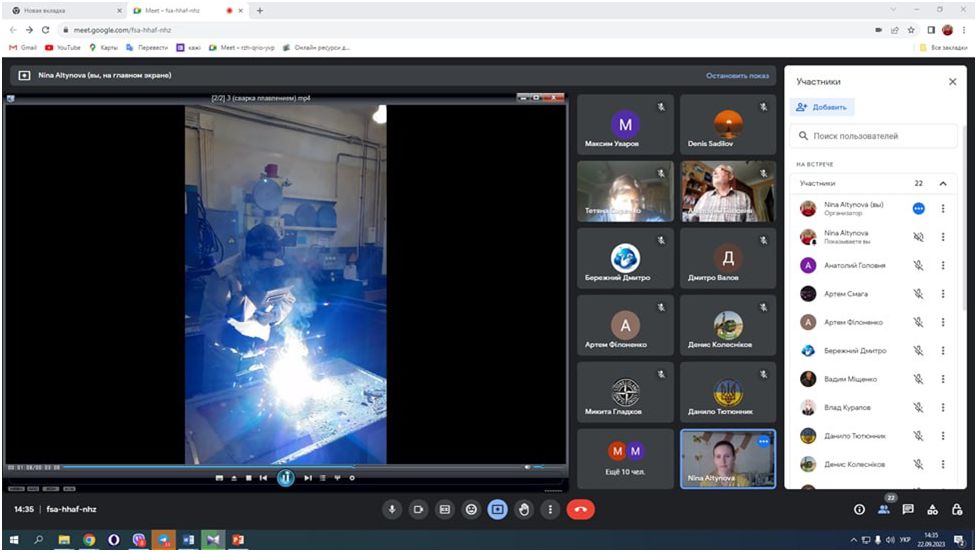
Task: Mute icon next to Анатолий Головня
Action: [x=918, y=265]
